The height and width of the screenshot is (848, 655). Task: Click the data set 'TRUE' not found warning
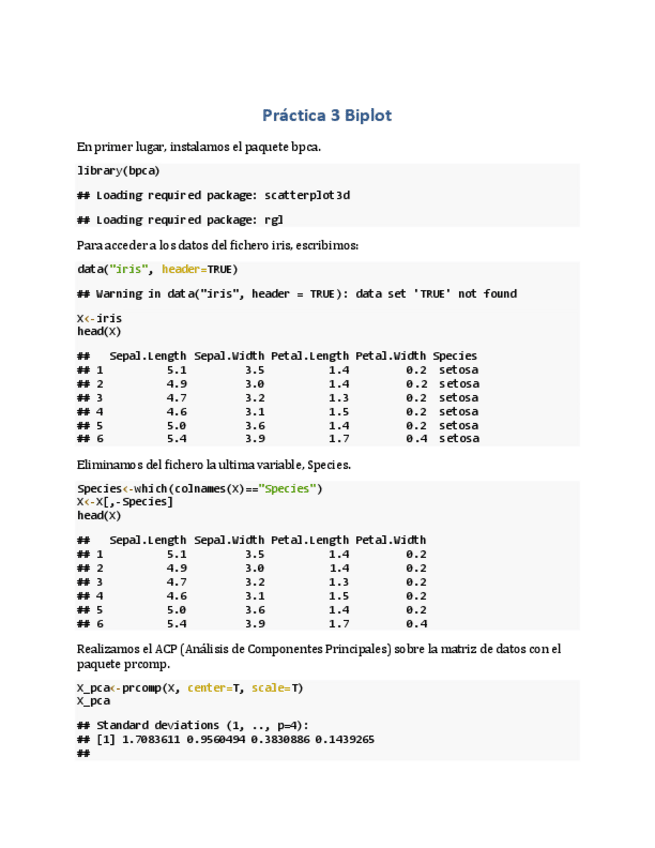point(296,294)
